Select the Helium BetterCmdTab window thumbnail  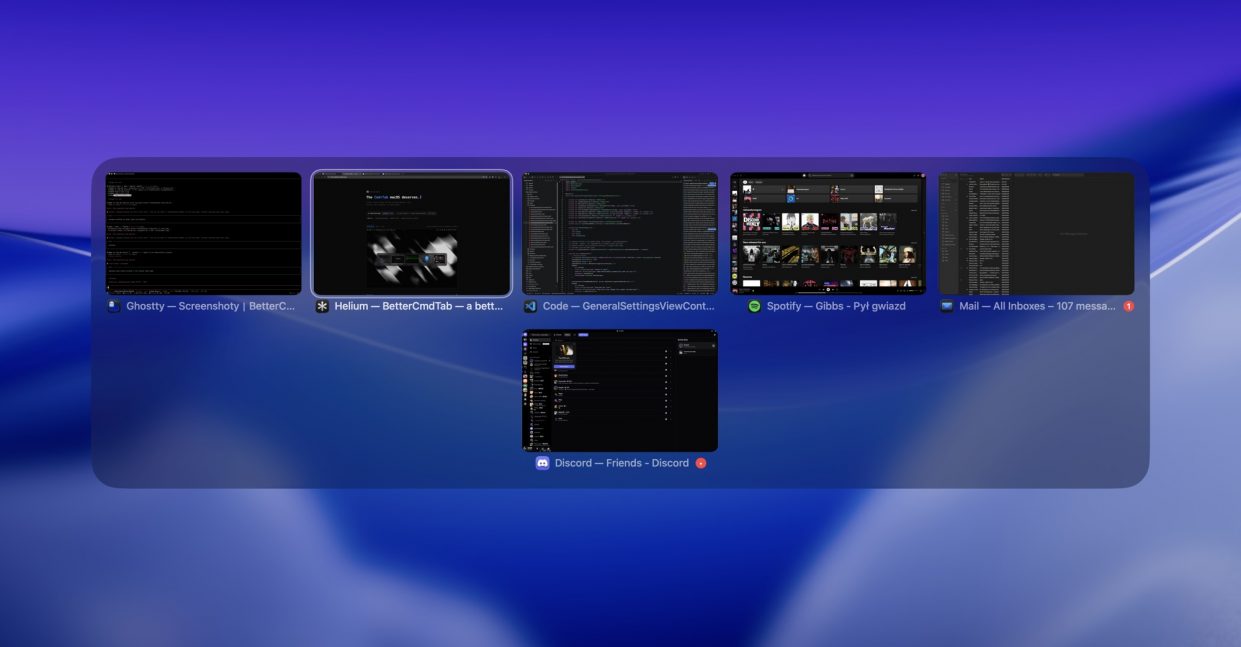click(x=412, y=234)
